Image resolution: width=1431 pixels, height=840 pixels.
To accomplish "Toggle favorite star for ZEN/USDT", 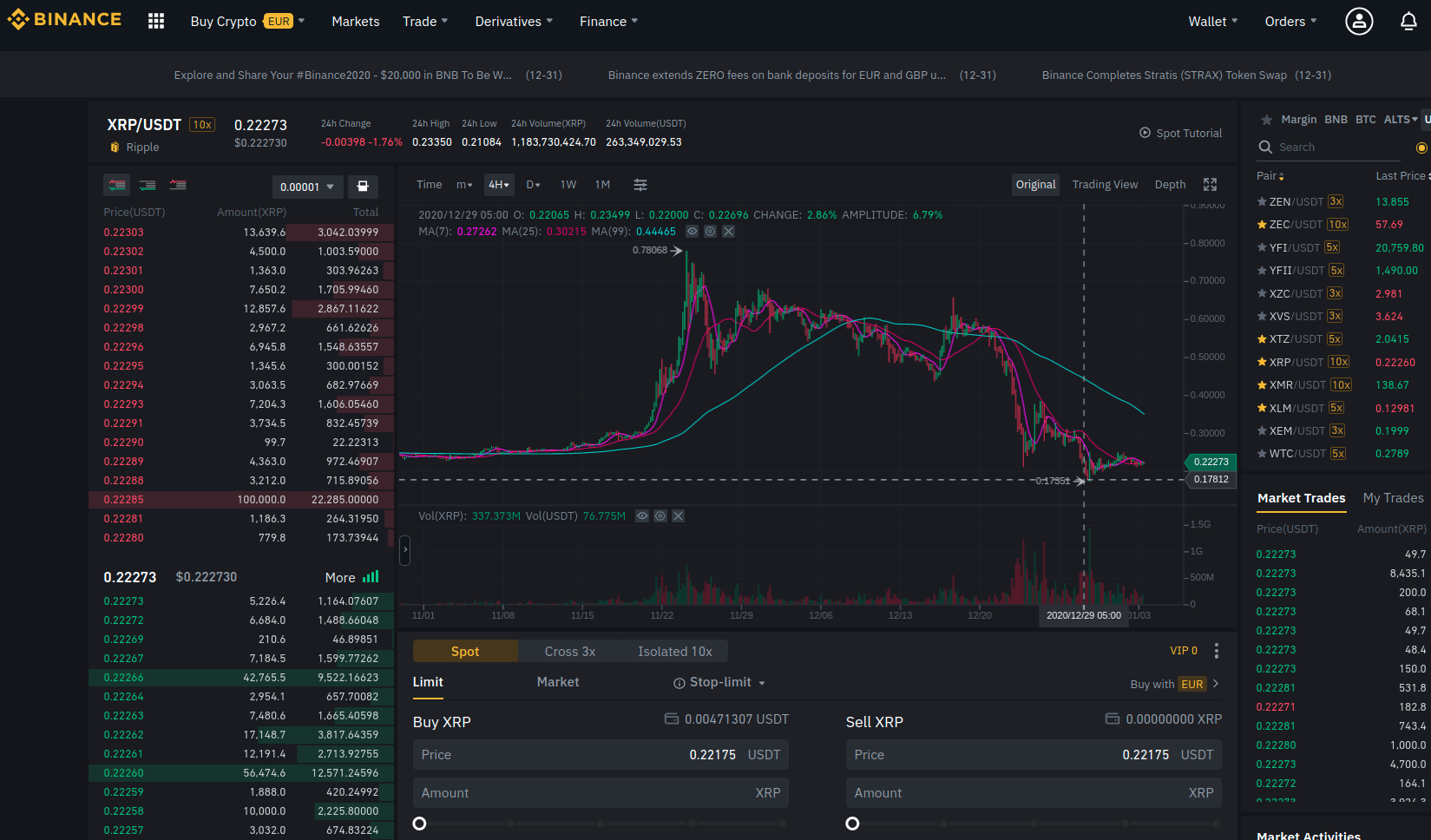I will (1262, 202).
